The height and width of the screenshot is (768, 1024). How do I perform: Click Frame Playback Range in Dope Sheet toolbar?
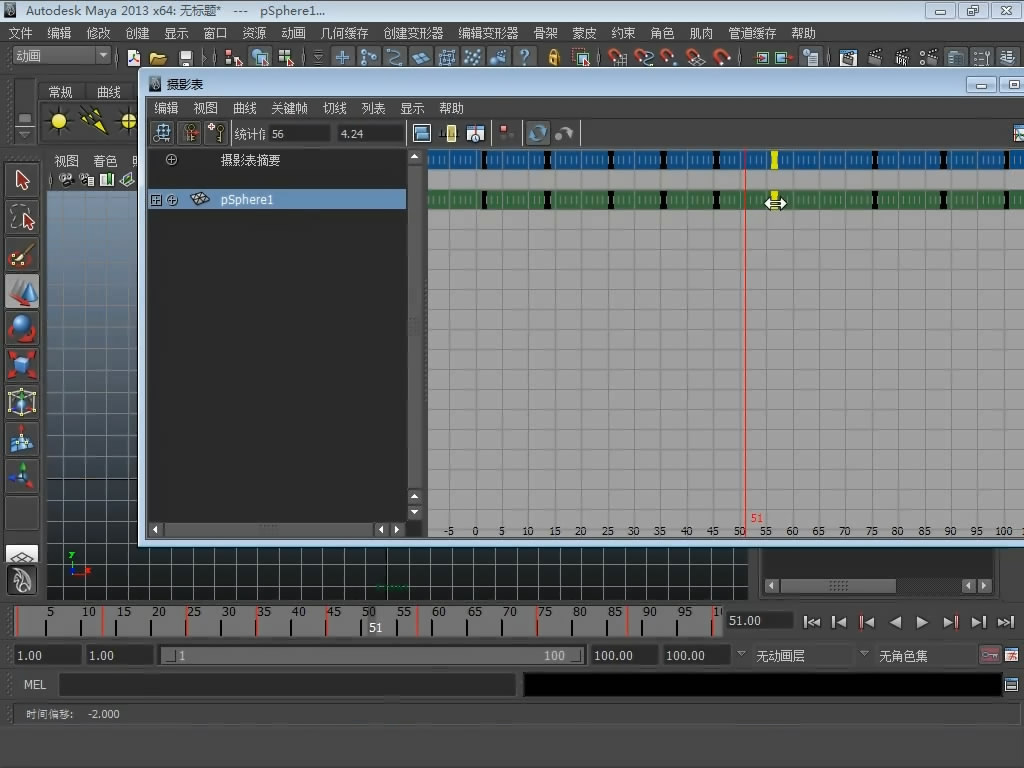pos(449,133)
